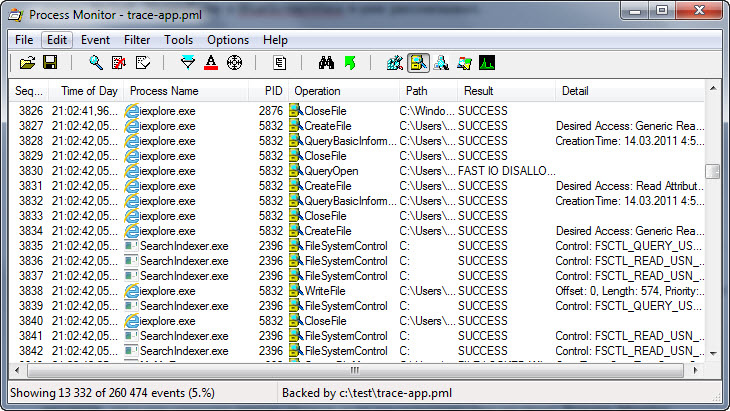Sort by PID column header
Screen dimensions: 730x411
[x=269, y=91]
